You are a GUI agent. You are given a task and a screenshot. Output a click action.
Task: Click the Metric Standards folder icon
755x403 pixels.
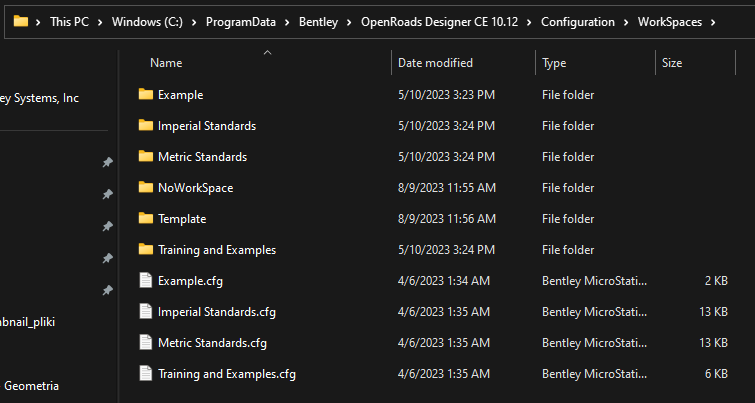point(145,156)
